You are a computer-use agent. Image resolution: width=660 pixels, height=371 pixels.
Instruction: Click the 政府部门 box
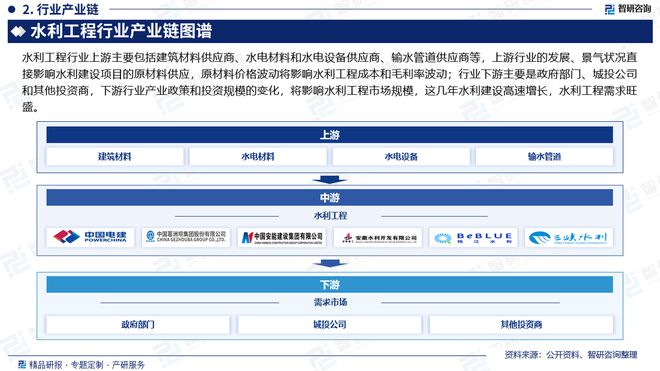click(138, 324)
